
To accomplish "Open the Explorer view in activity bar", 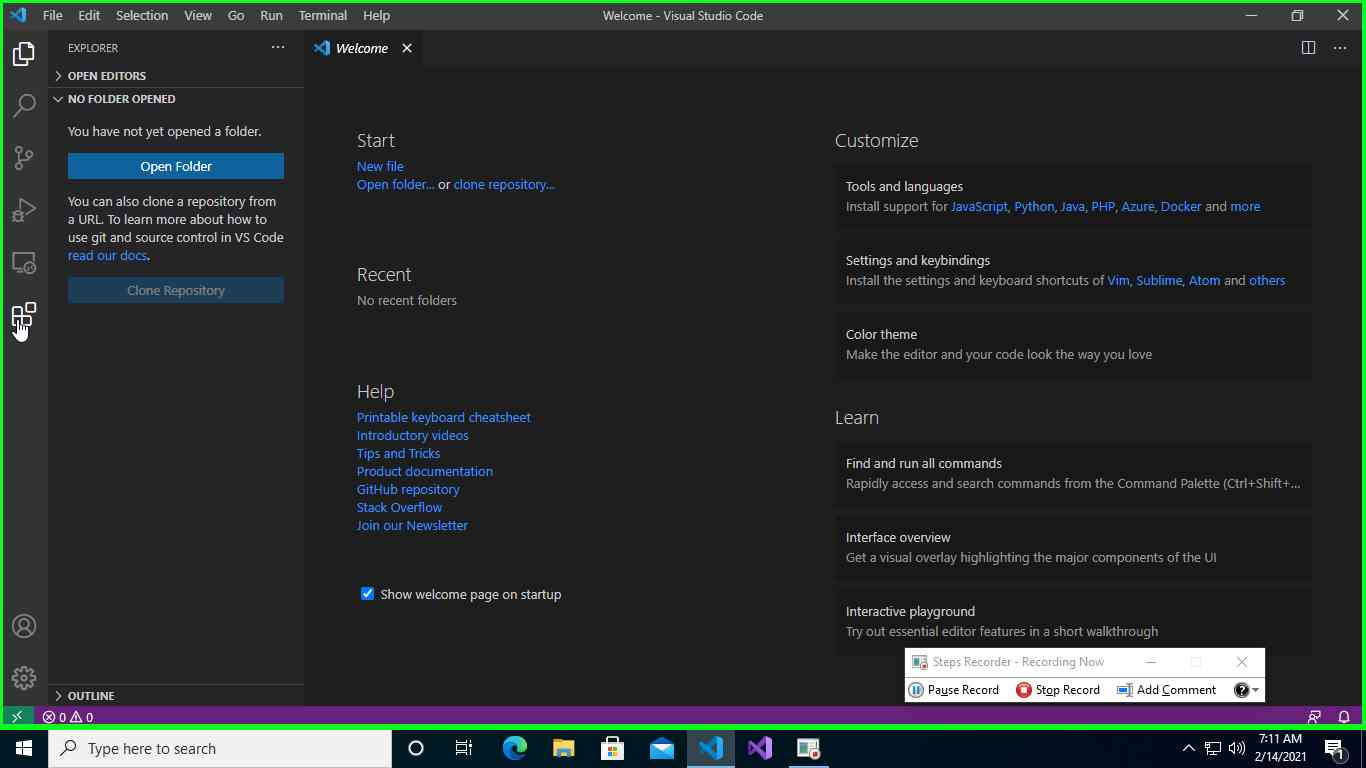I will point(24,53).
